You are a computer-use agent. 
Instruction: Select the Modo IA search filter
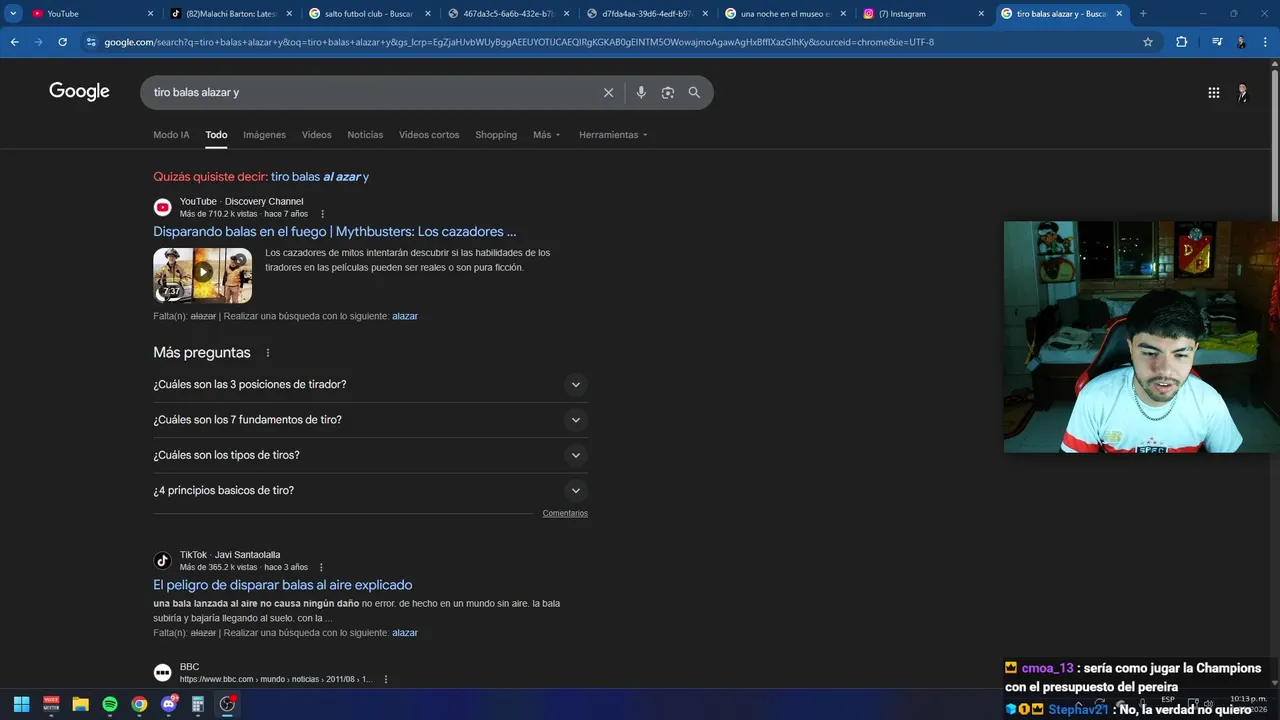pos(171,135)
